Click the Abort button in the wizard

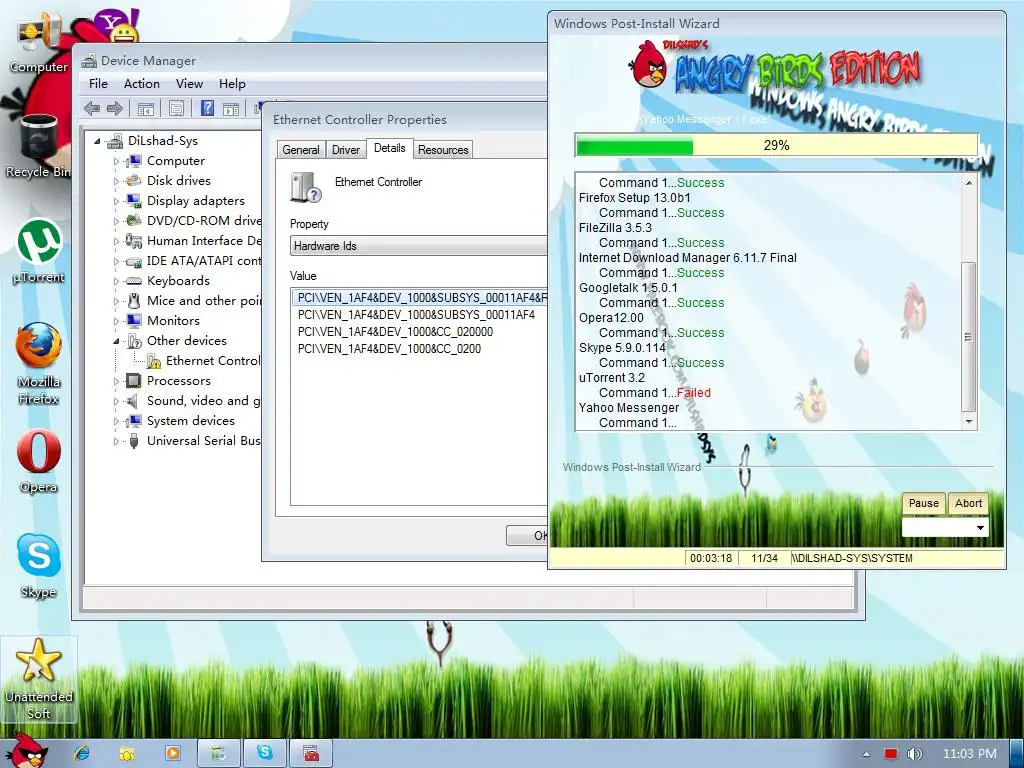(x=968, y=503)
